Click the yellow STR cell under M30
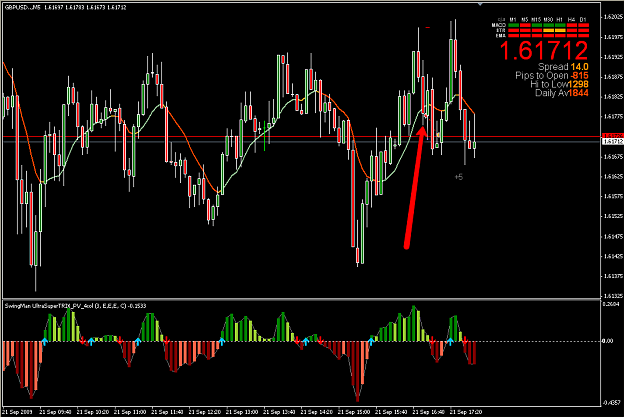Viewport: 625px width, 418px height. [x=548, y=30]
